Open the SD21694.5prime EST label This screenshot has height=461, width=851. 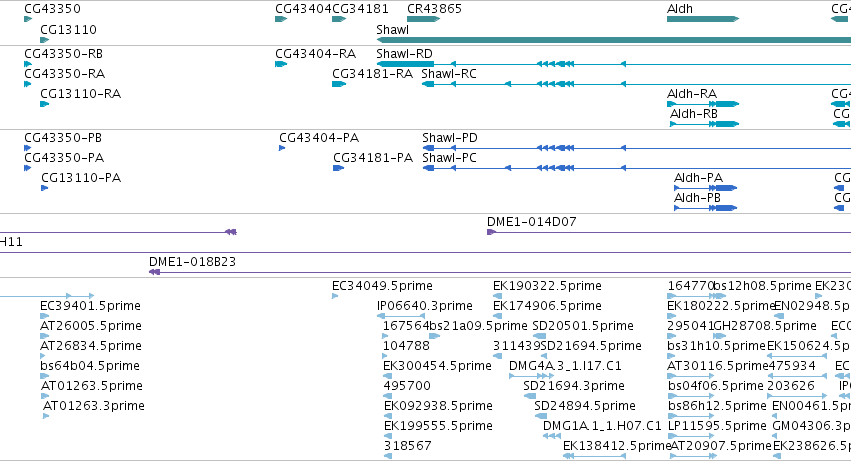[591, 346]
